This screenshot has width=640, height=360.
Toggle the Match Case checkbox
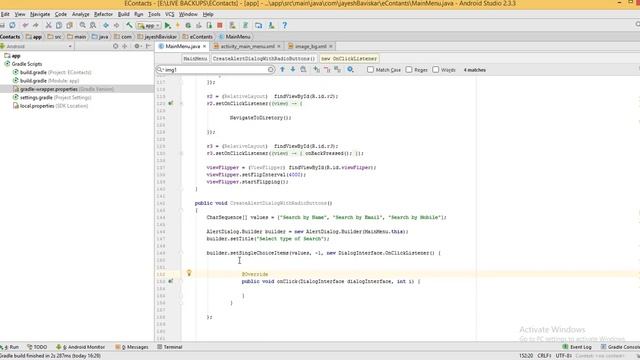(370, 70)
